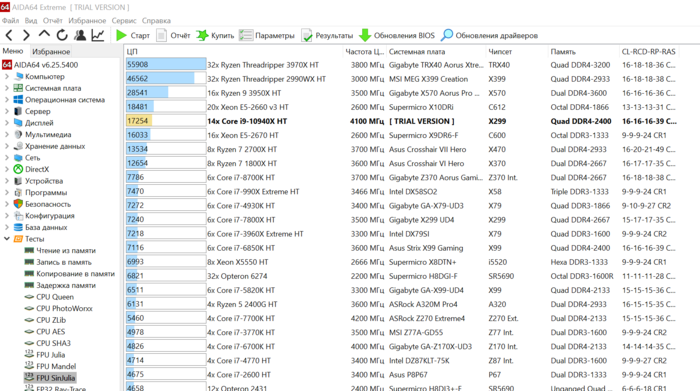The height and width of the screenshot is (391, 700).
Task: Select the DirectX Xbox-style icon
Action: coord(18,169)
